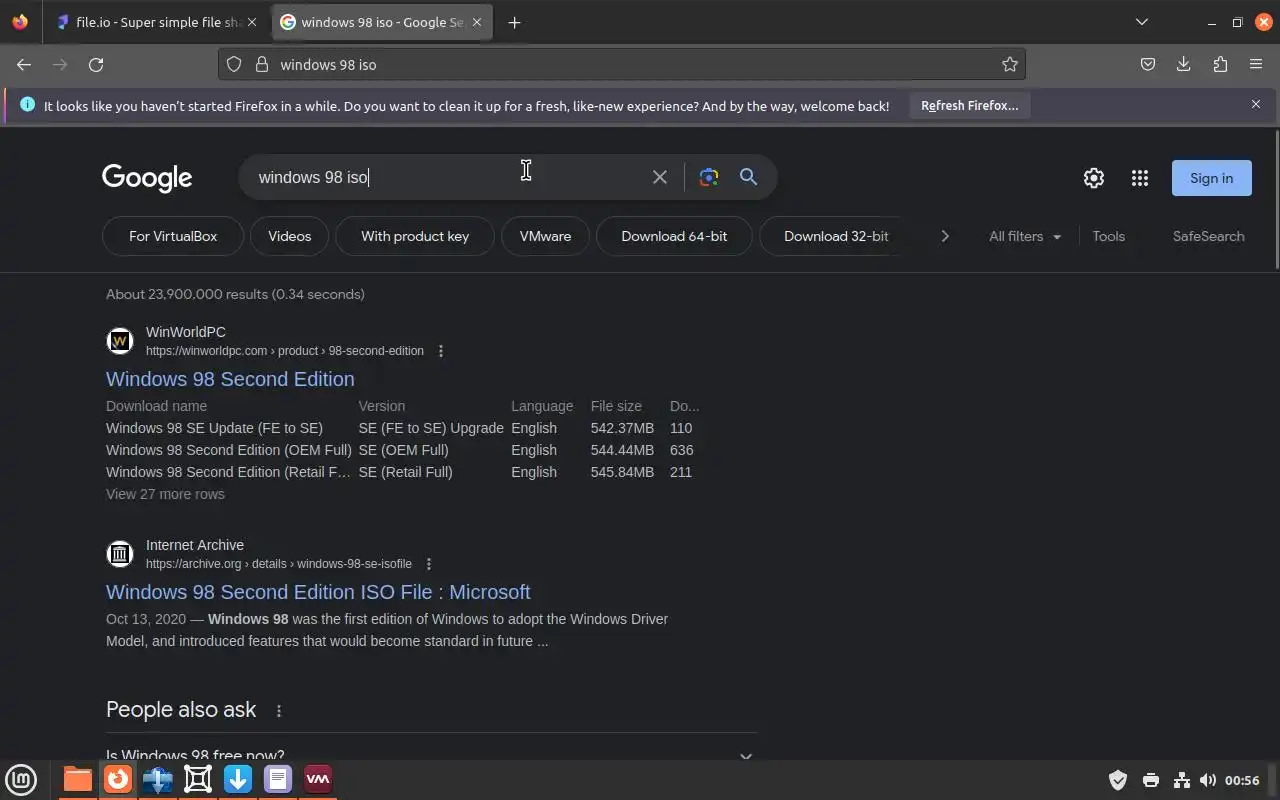Image resolution: width=1280 pixels, height=800 pixels.
Task: Select the windows 98 iso Google tab
Action: click(382, 22)
